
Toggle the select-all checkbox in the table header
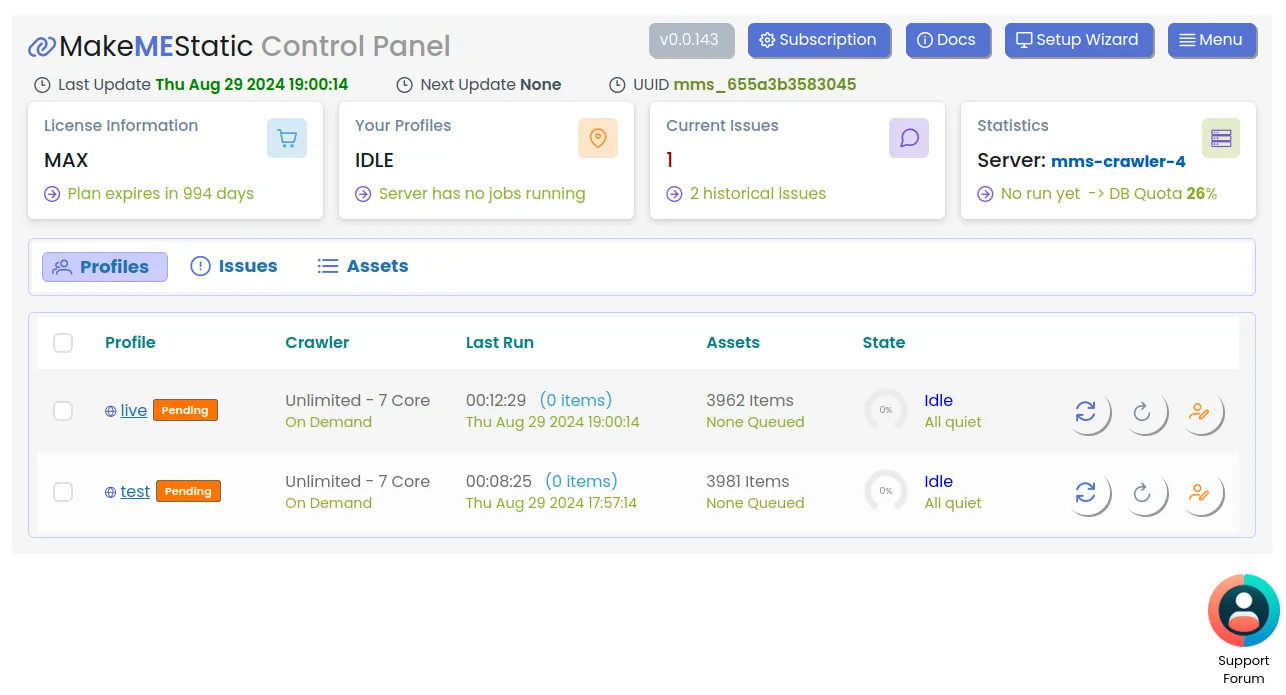(x=63, y=343)
